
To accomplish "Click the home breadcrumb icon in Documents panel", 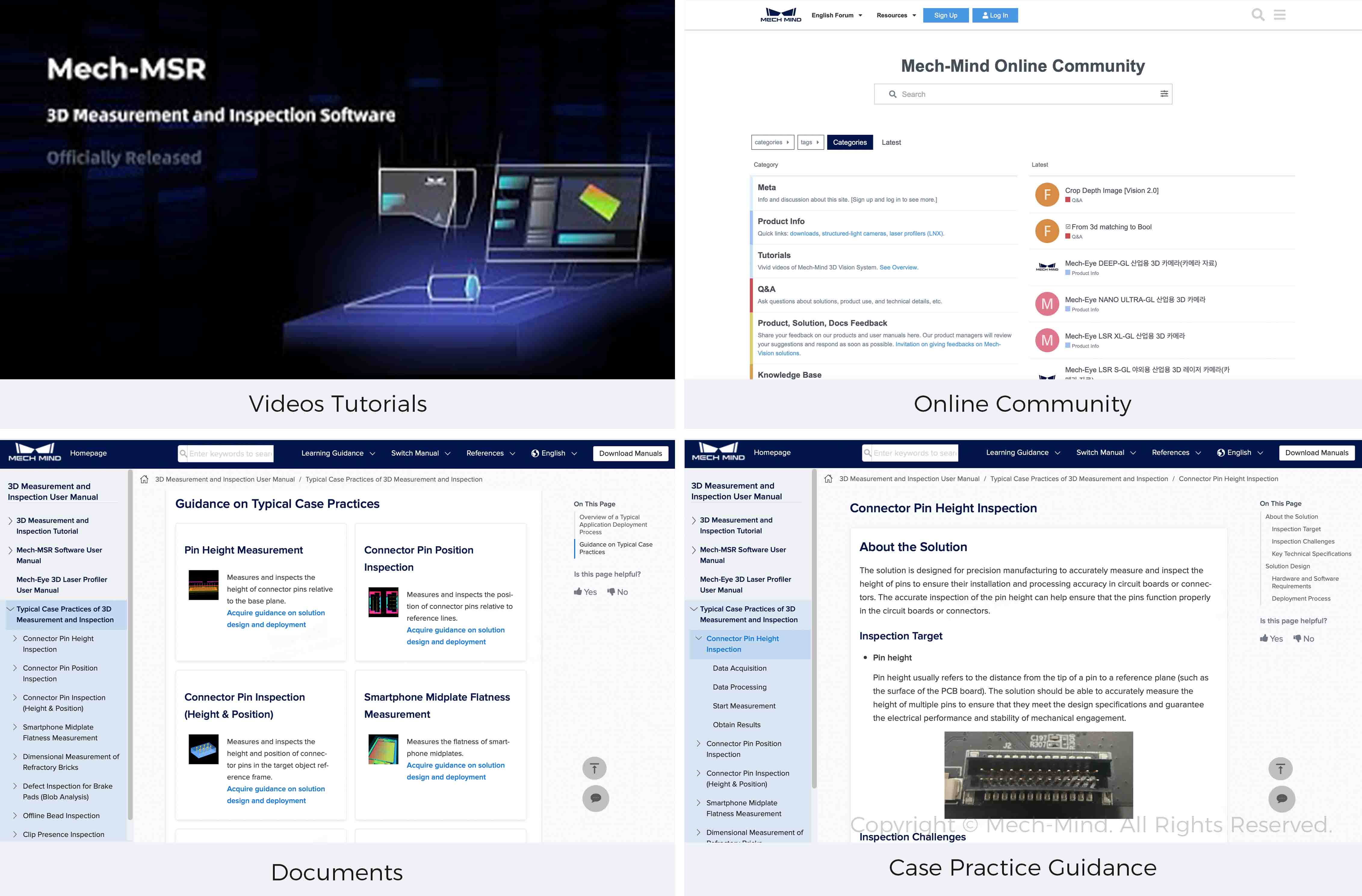I will click(x=144, y=479).
